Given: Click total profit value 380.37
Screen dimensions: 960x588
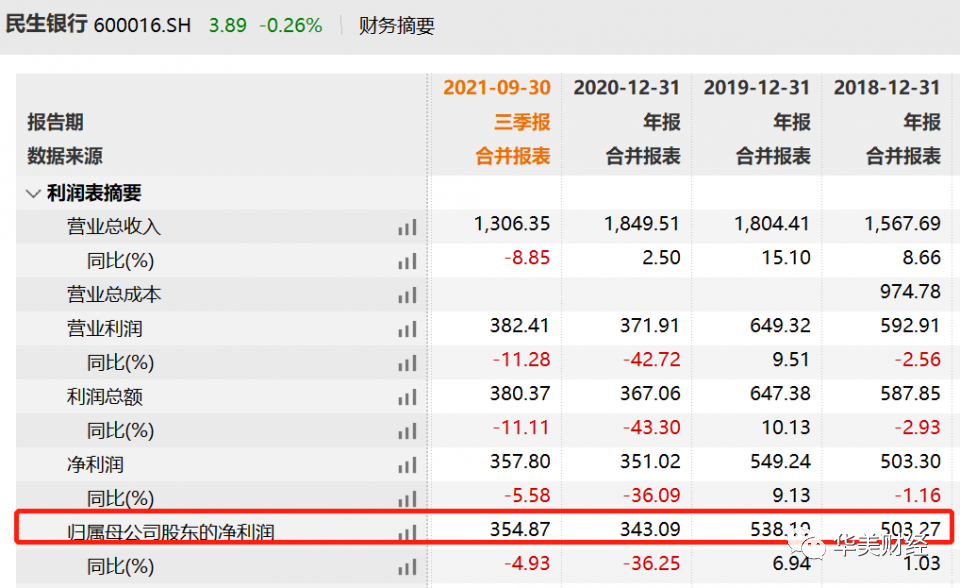Looking at the screenshot, I should [519, 393].
